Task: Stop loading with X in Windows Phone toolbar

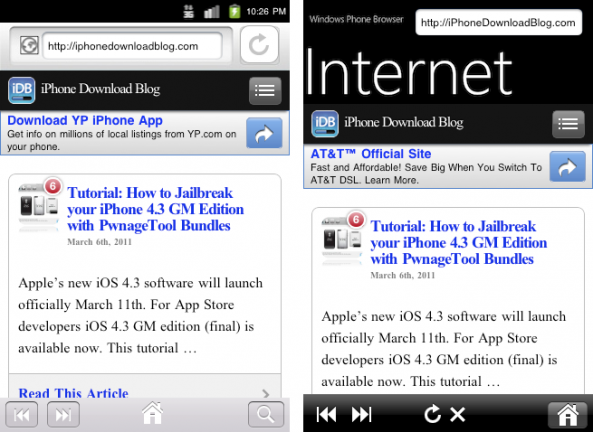Action: 458,415
